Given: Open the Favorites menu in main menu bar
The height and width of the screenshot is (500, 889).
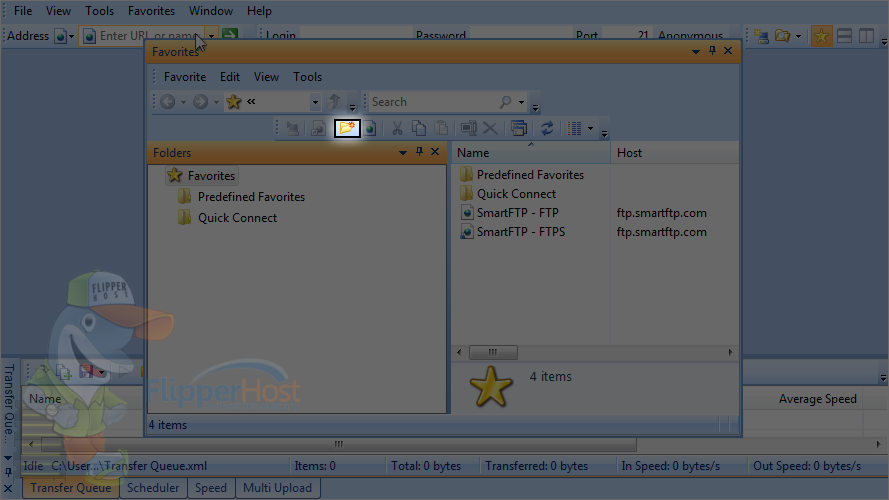Looking at the screenshot, I should pos(151,11).
